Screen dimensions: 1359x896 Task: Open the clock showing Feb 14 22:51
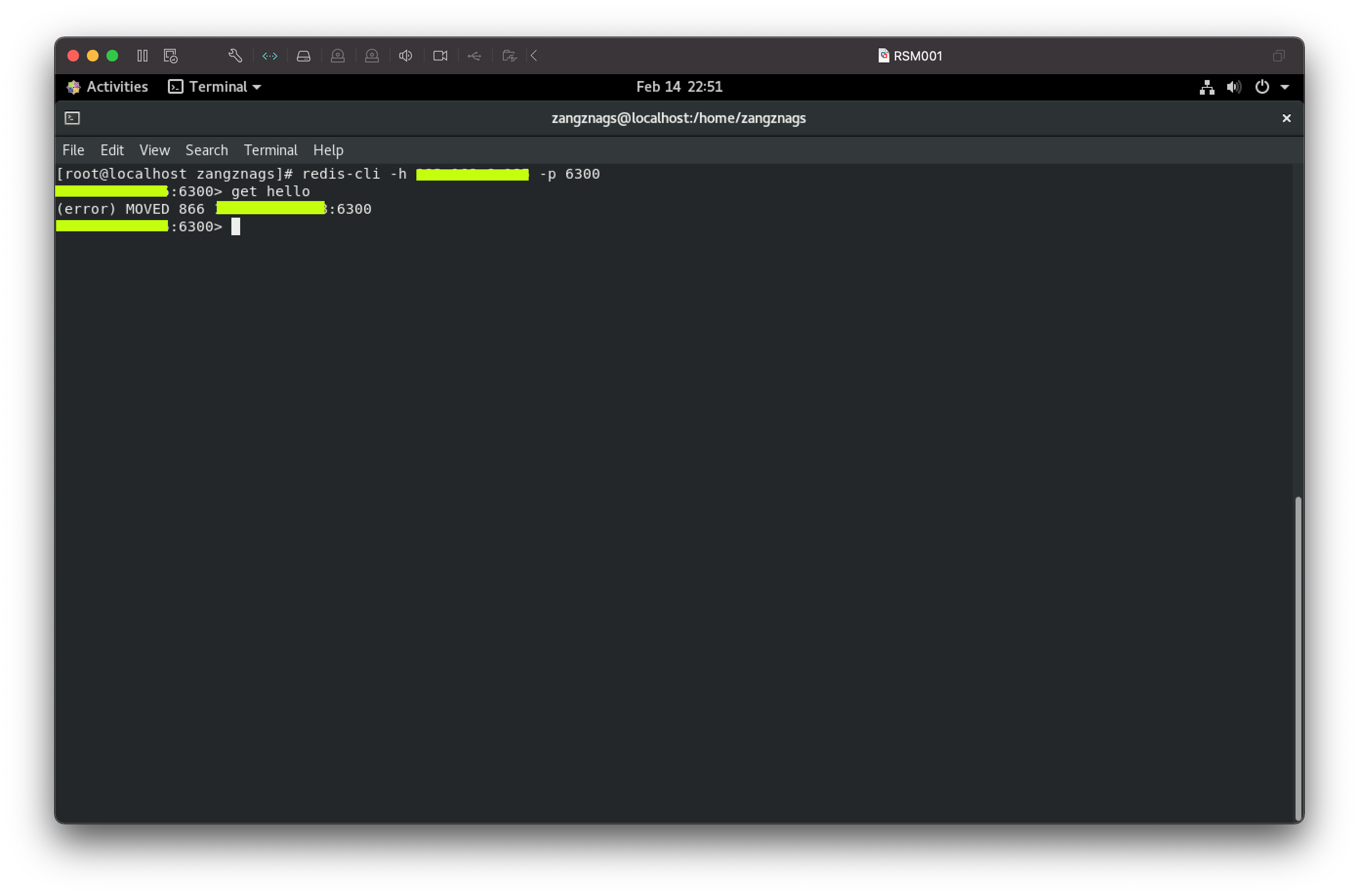click(679, 87)
